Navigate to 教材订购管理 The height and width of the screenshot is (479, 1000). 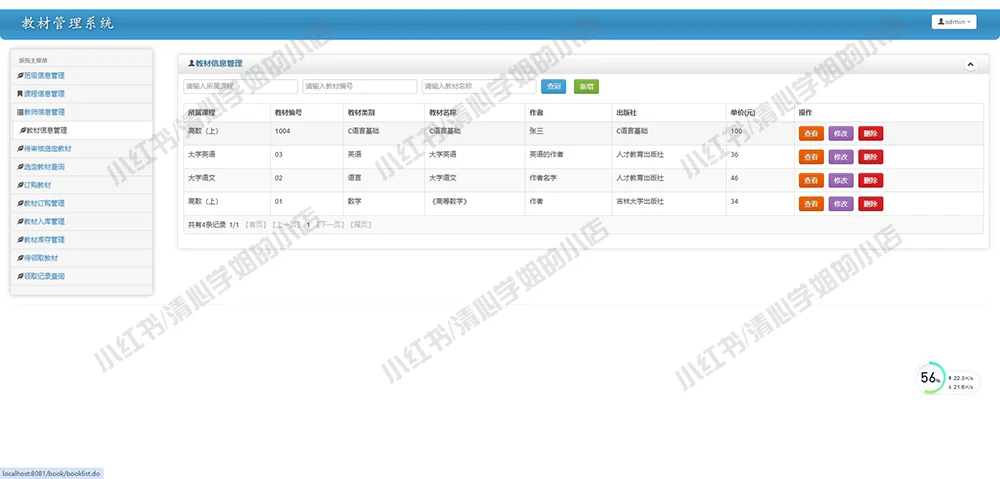click(41, 203)
